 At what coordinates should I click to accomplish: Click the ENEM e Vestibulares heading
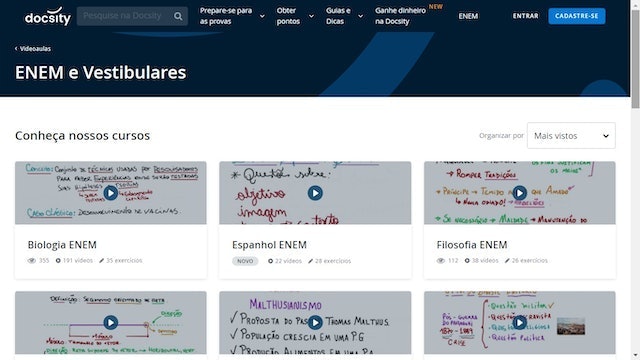click(x=100, y=73)
